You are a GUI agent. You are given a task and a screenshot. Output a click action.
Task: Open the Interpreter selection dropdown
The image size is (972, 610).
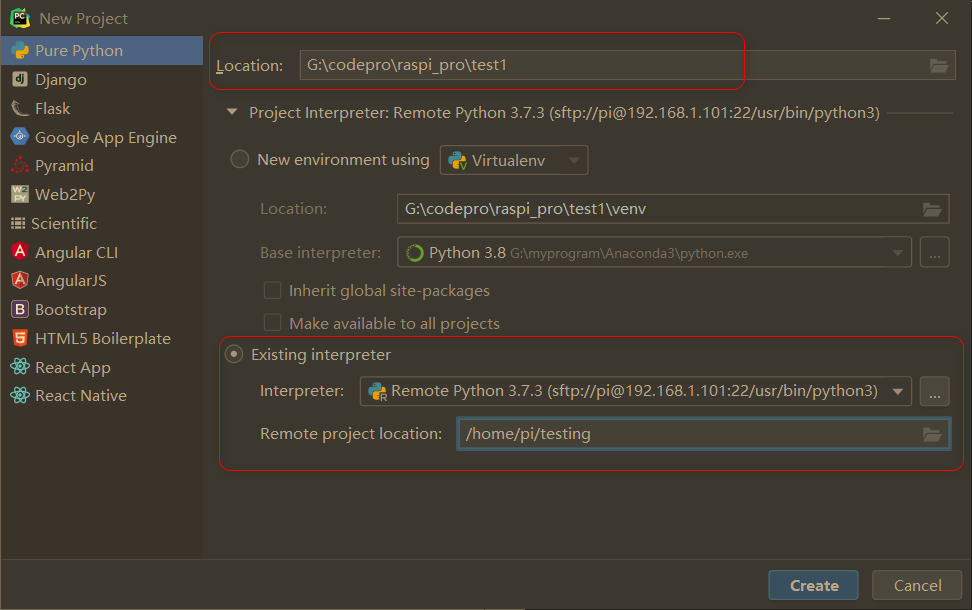[897, 391]
